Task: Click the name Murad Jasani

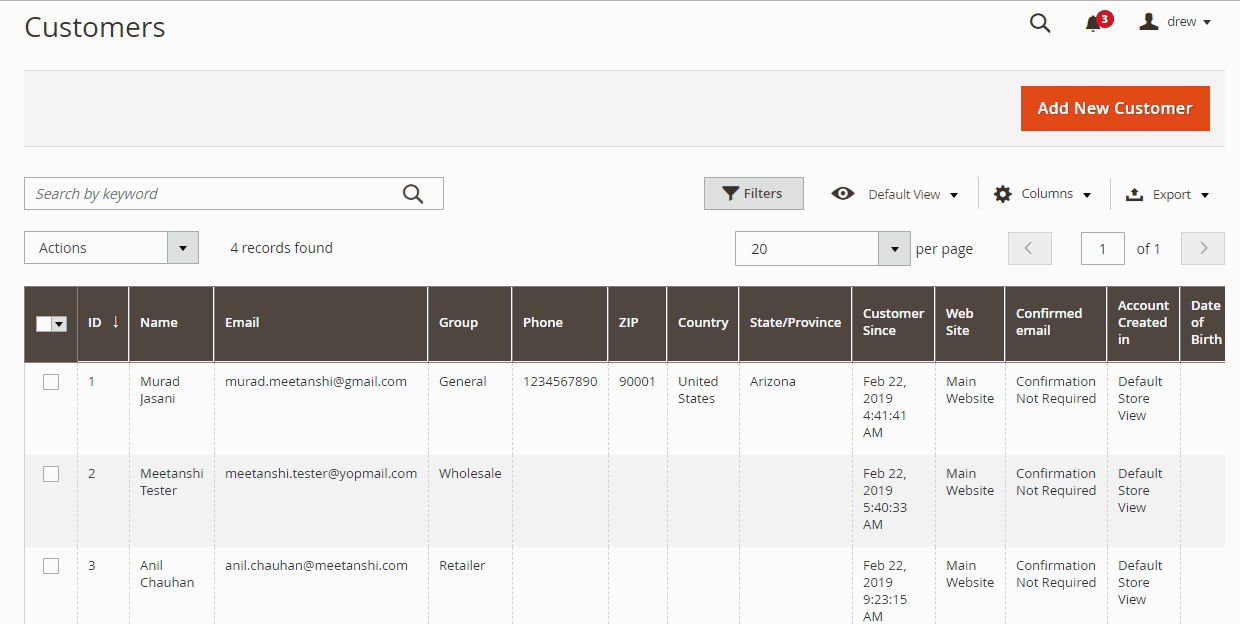Action: tap(160, 390)
